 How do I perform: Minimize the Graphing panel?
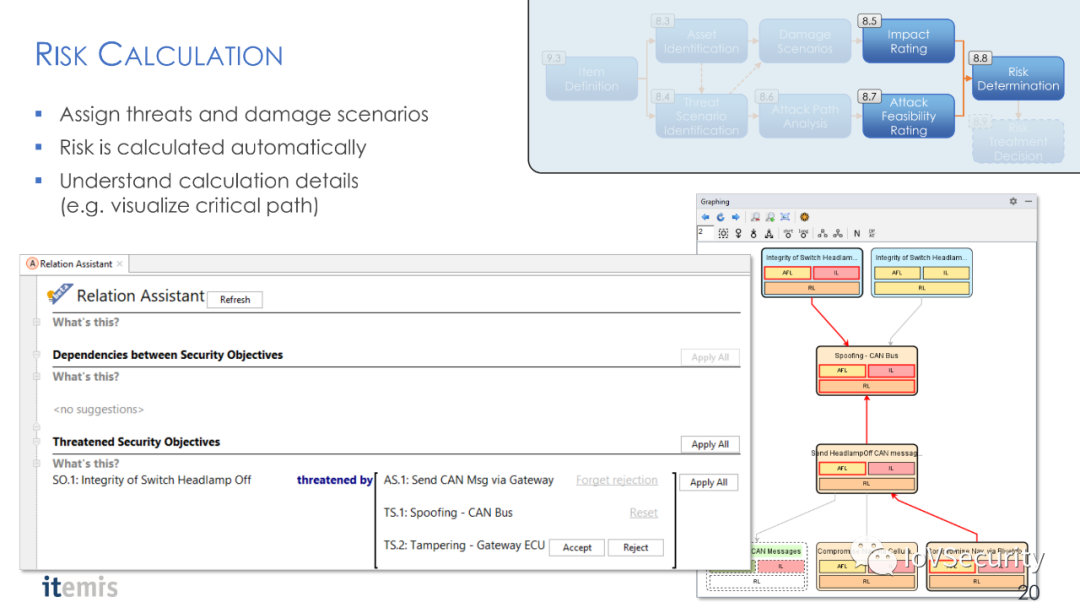1028,202
